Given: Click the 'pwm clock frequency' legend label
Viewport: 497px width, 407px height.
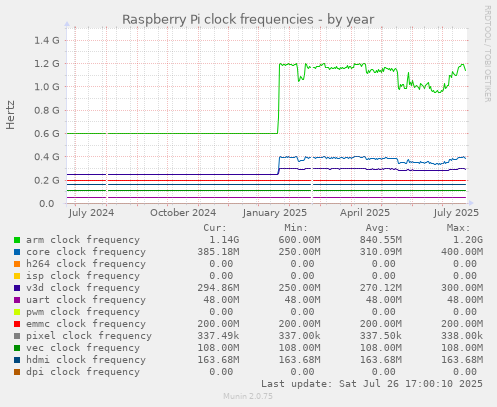Looking at the screenshot, I should tap(83, 312).
